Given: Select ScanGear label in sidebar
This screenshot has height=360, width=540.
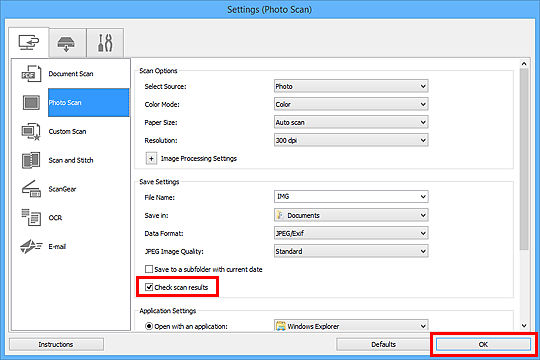Looking at the screenshot, I should click(62, 189).
